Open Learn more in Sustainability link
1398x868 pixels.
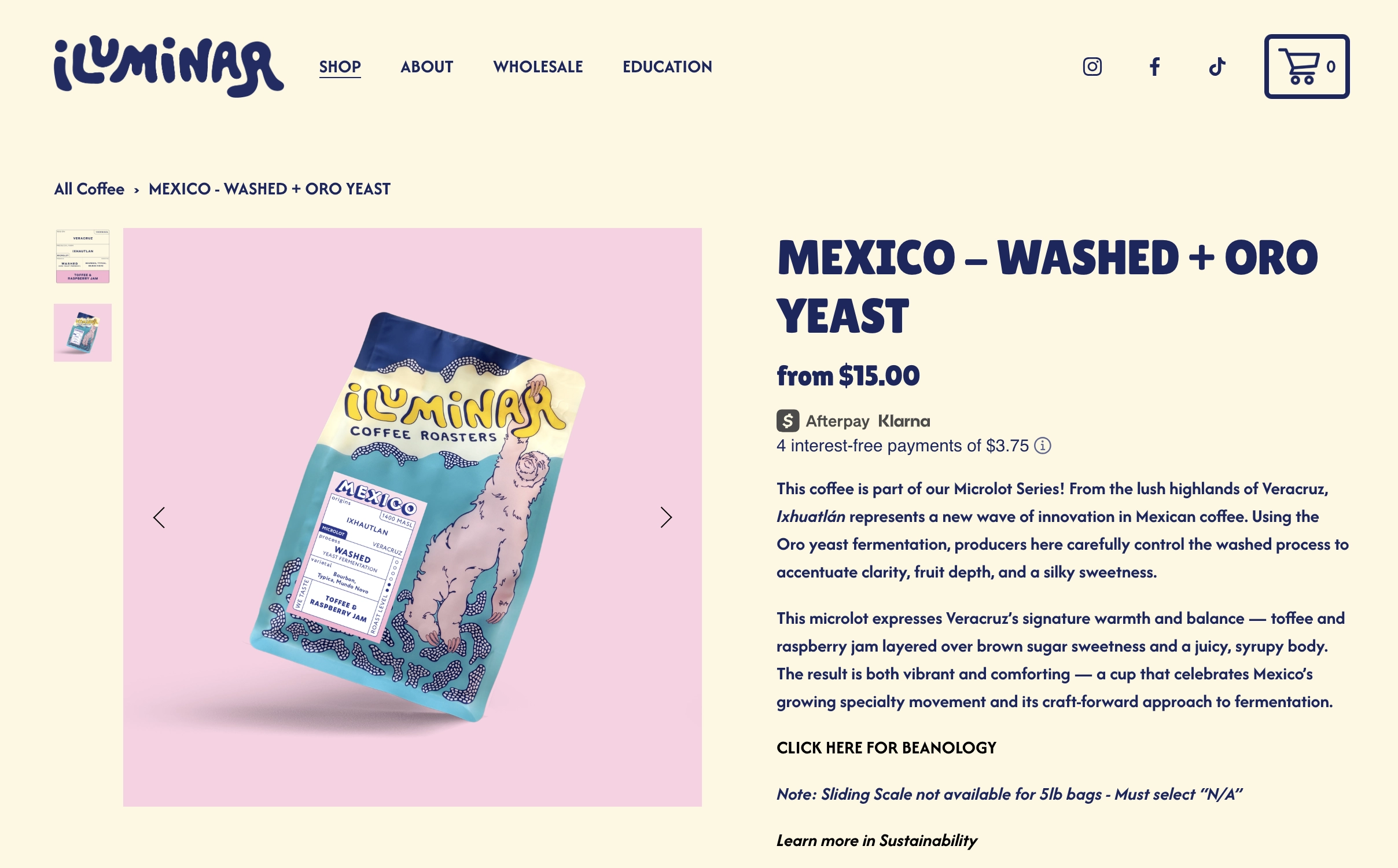[877, 840]
